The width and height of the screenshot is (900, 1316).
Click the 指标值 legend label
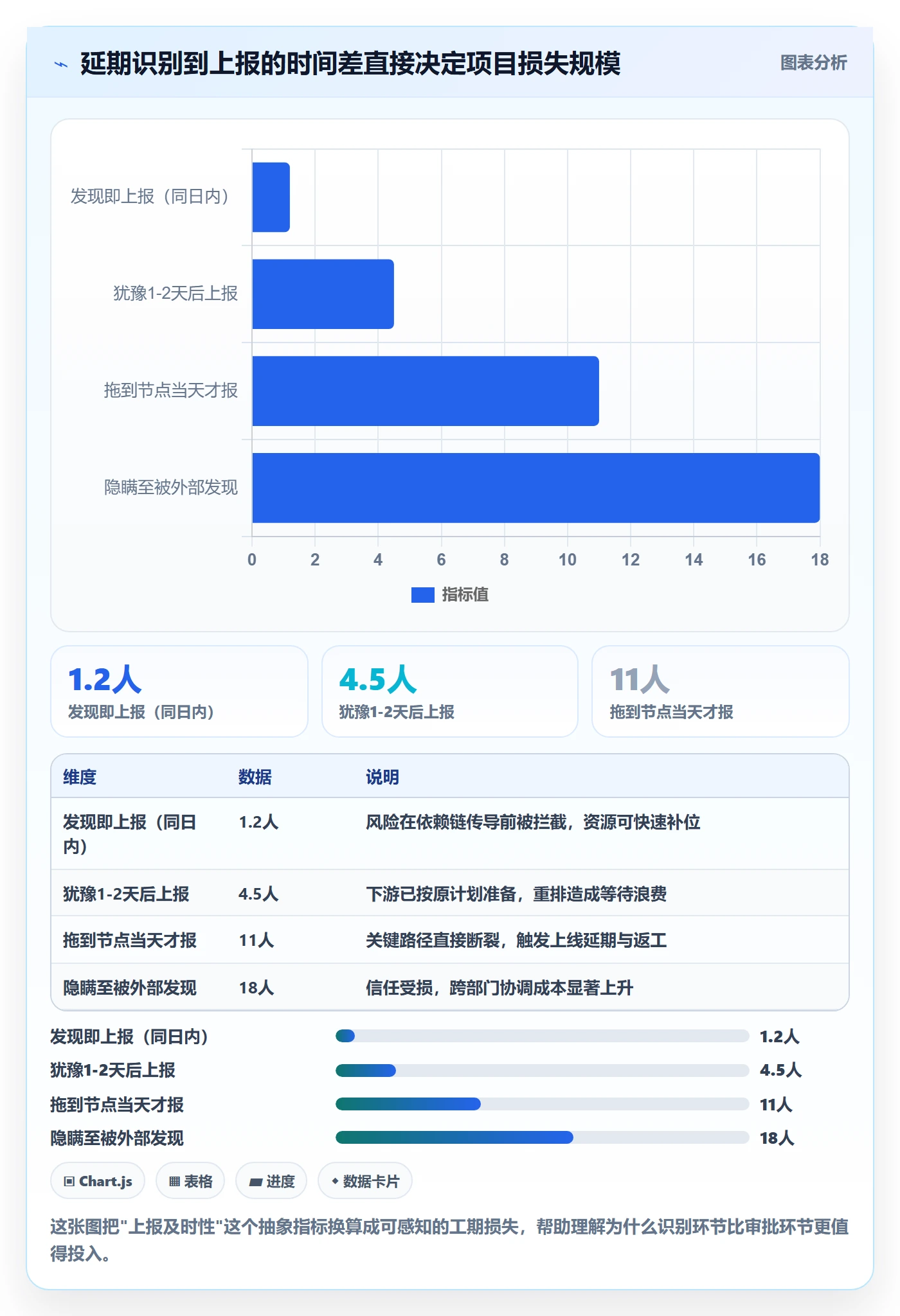point(465,595)
